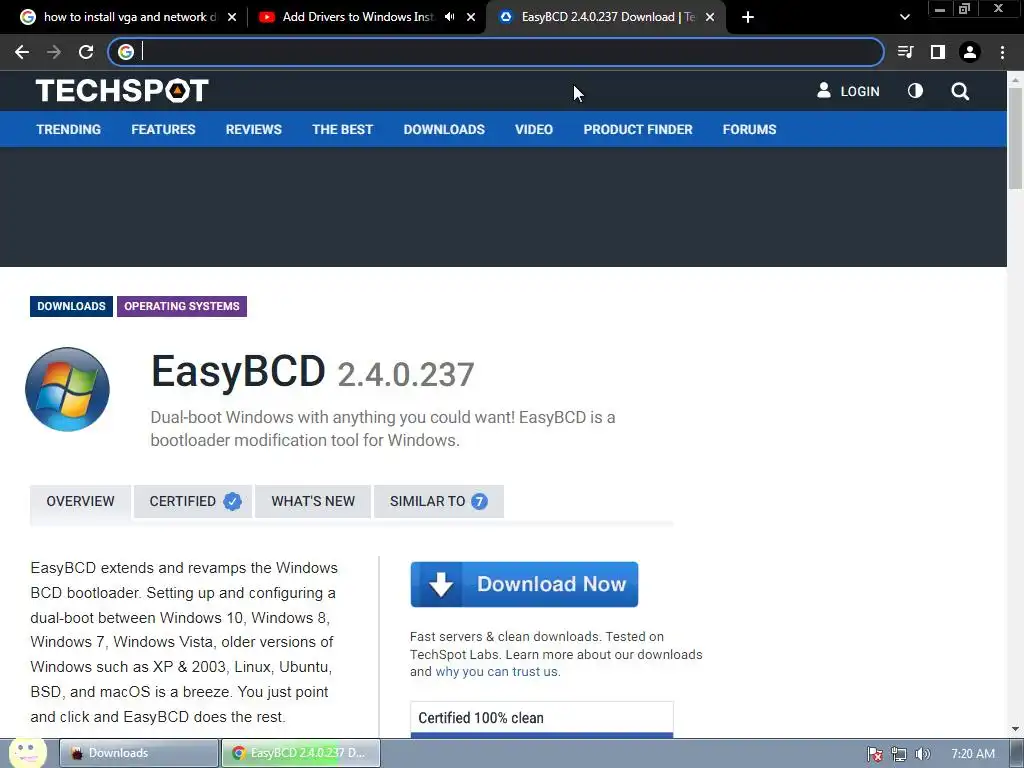1024x768 pixels.
Task: Click the Download Now button
Action: 524,584
